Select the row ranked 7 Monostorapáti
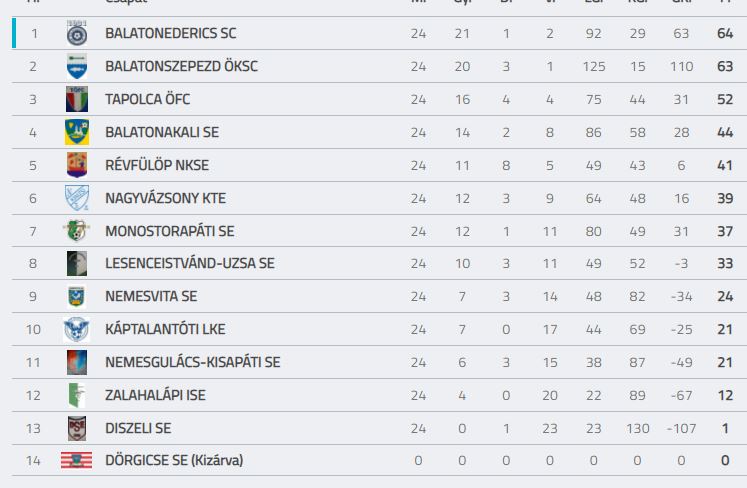The height and width of the screenshot is (488, 747). [379, 231]
